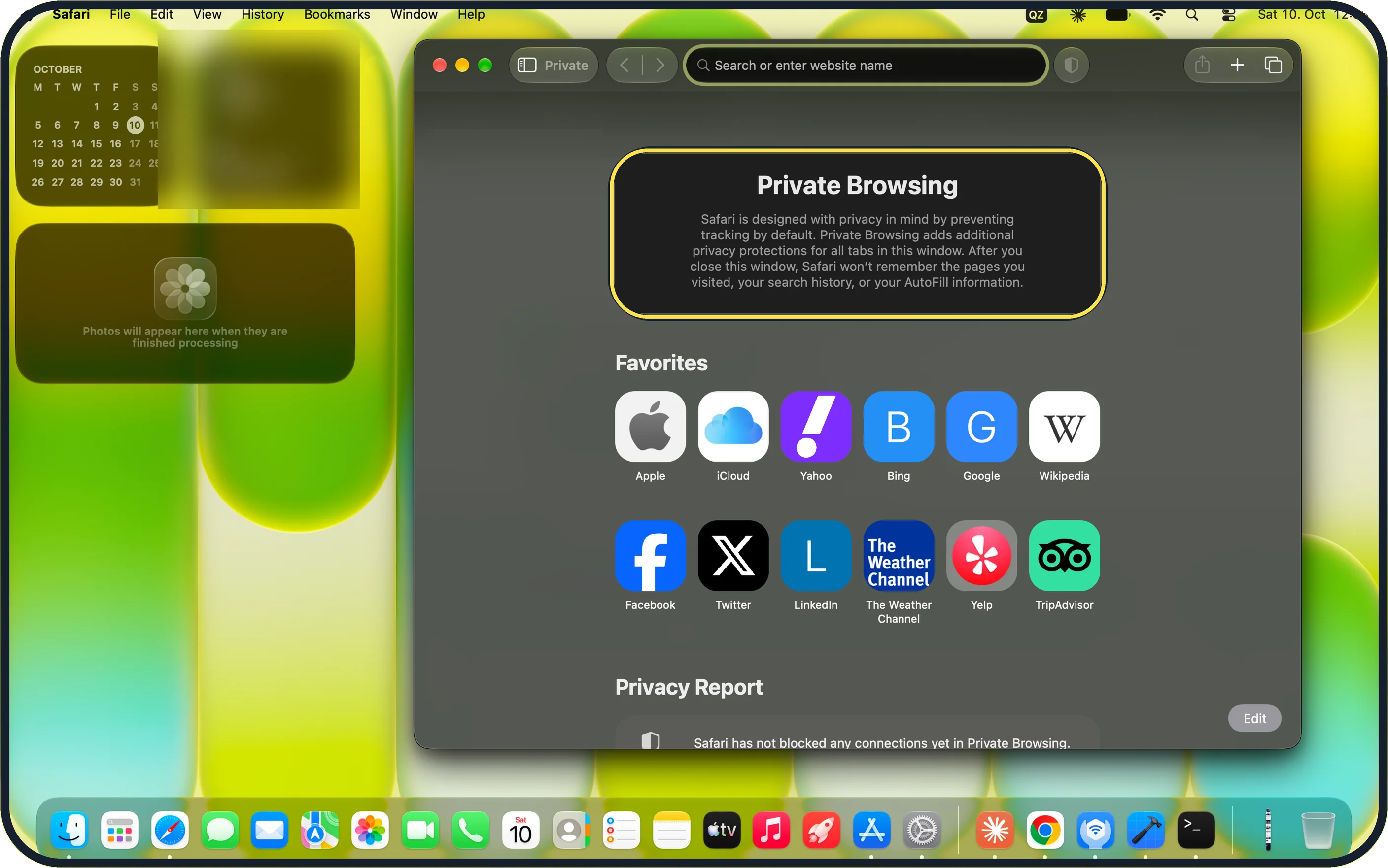Select October 10 in calendar widget
The width and height of the screenshot is (1388, 868).
(x=135, y=125)
